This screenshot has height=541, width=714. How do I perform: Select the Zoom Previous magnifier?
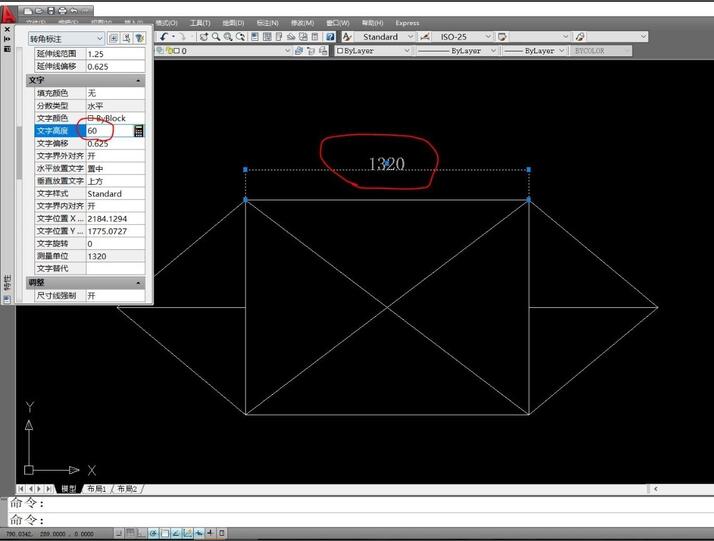tap(240, 37)
